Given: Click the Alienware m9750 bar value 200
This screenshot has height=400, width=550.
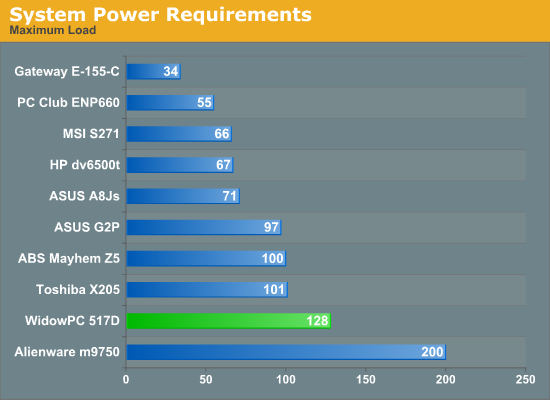Looking at the screenshot, I should click(x=432, y=352).
